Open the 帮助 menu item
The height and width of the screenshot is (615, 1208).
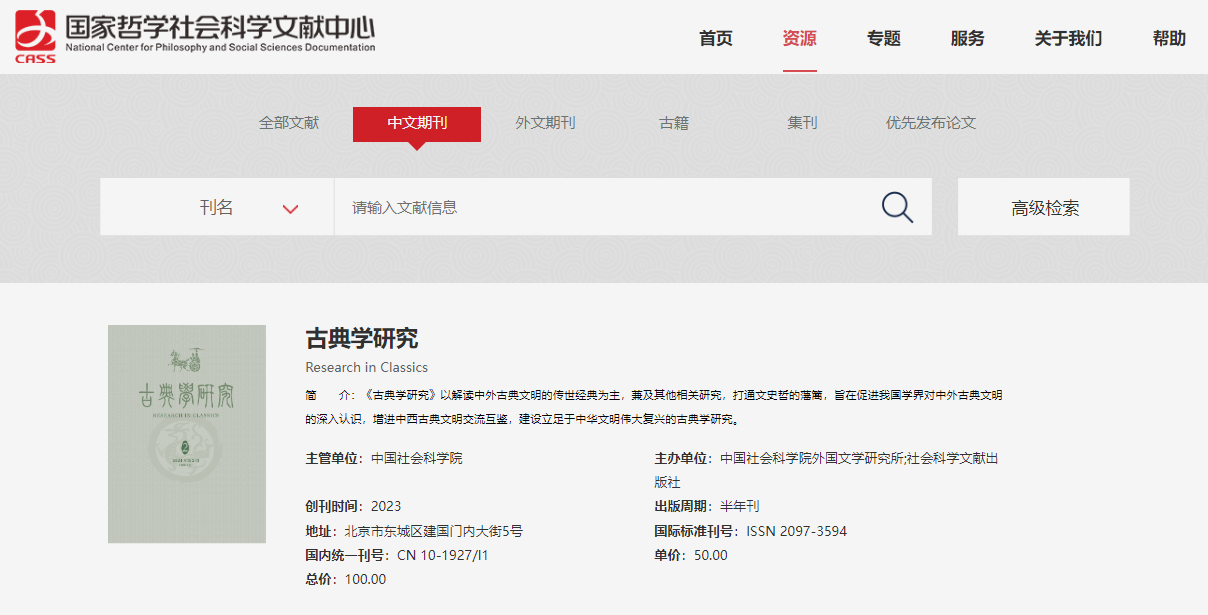(1169, 39)
